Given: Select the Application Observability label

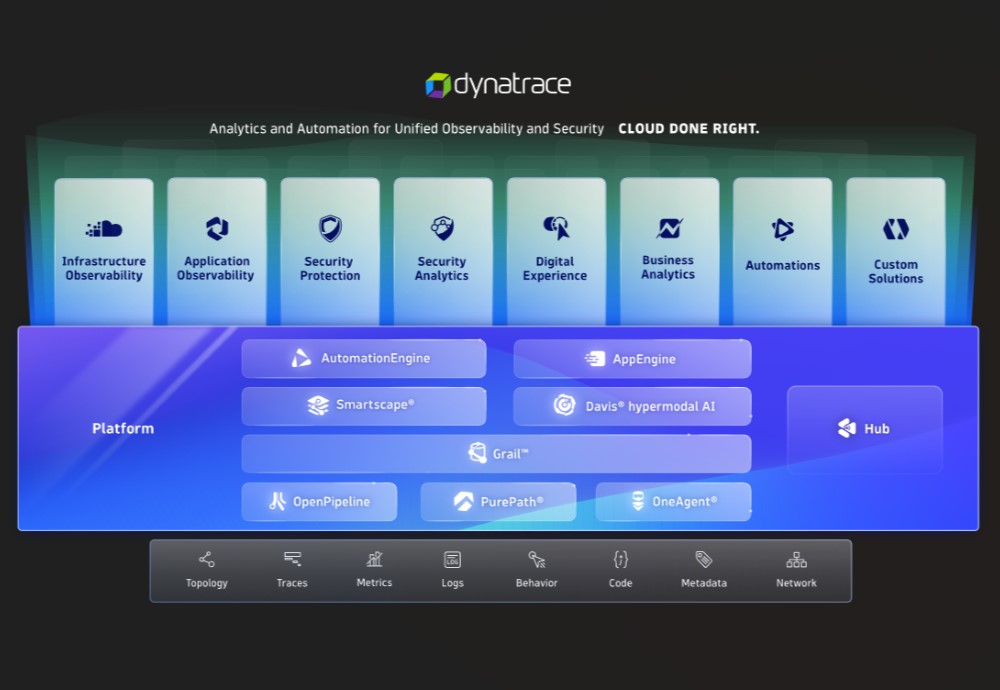Looking at the screenshot, I should pyautogui.click(x=216, y=268).
